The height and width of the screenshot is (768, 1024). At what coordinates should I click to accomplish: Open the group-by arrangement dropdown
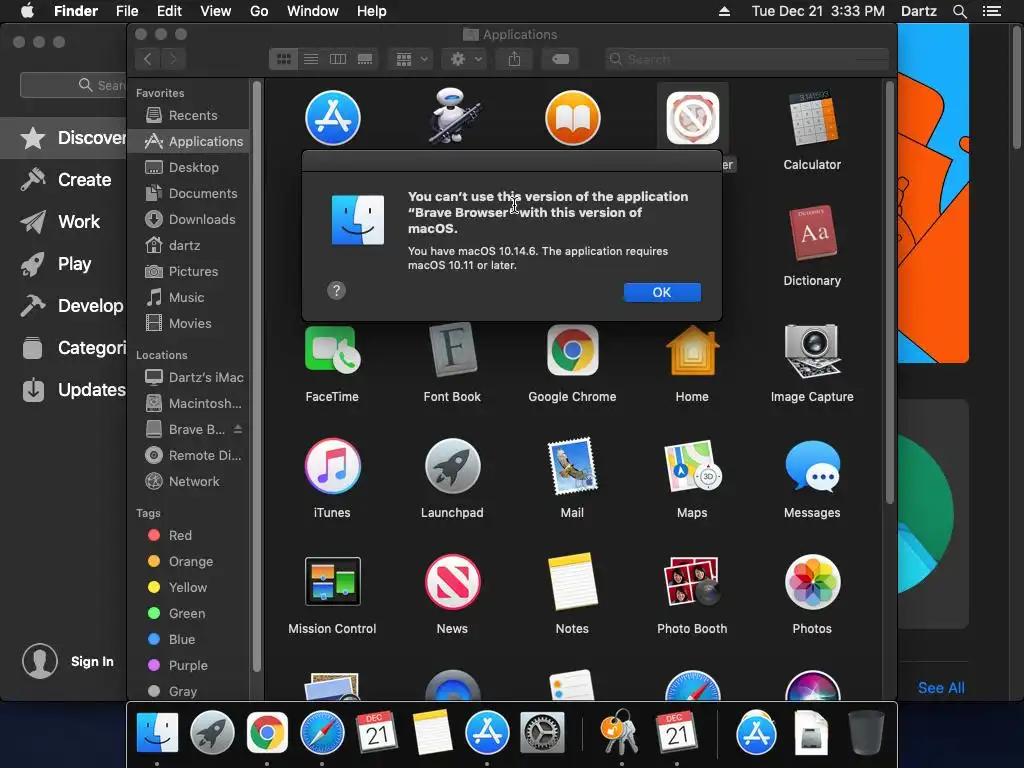(x=410, y=59)
